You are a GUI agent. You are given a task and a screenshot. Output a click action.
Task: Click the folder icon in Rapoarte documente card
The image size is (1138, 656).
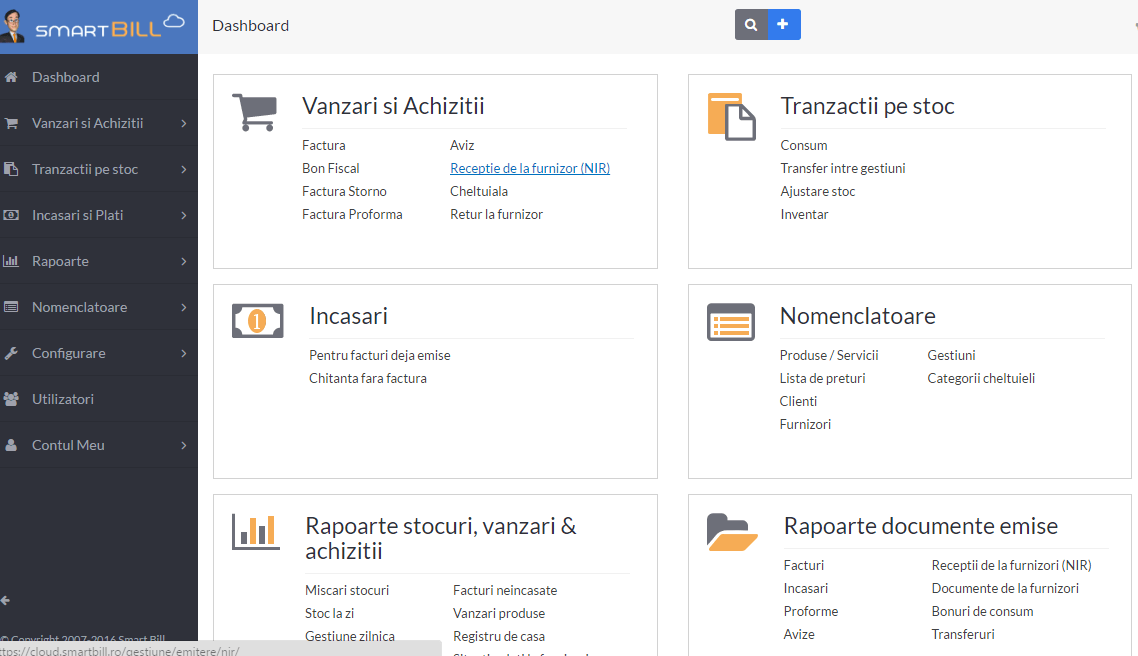(x=732, y=532)
